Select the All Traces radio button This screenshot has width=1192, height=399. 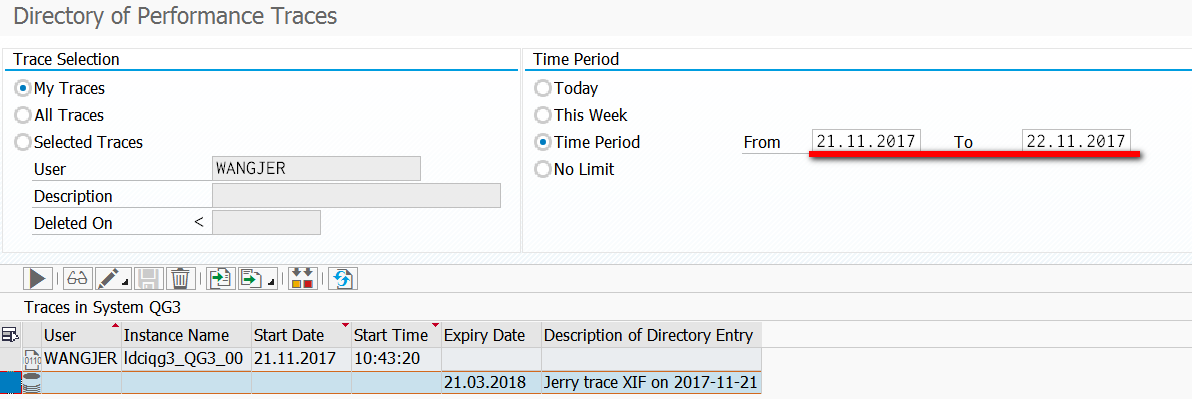click(24, 116)
